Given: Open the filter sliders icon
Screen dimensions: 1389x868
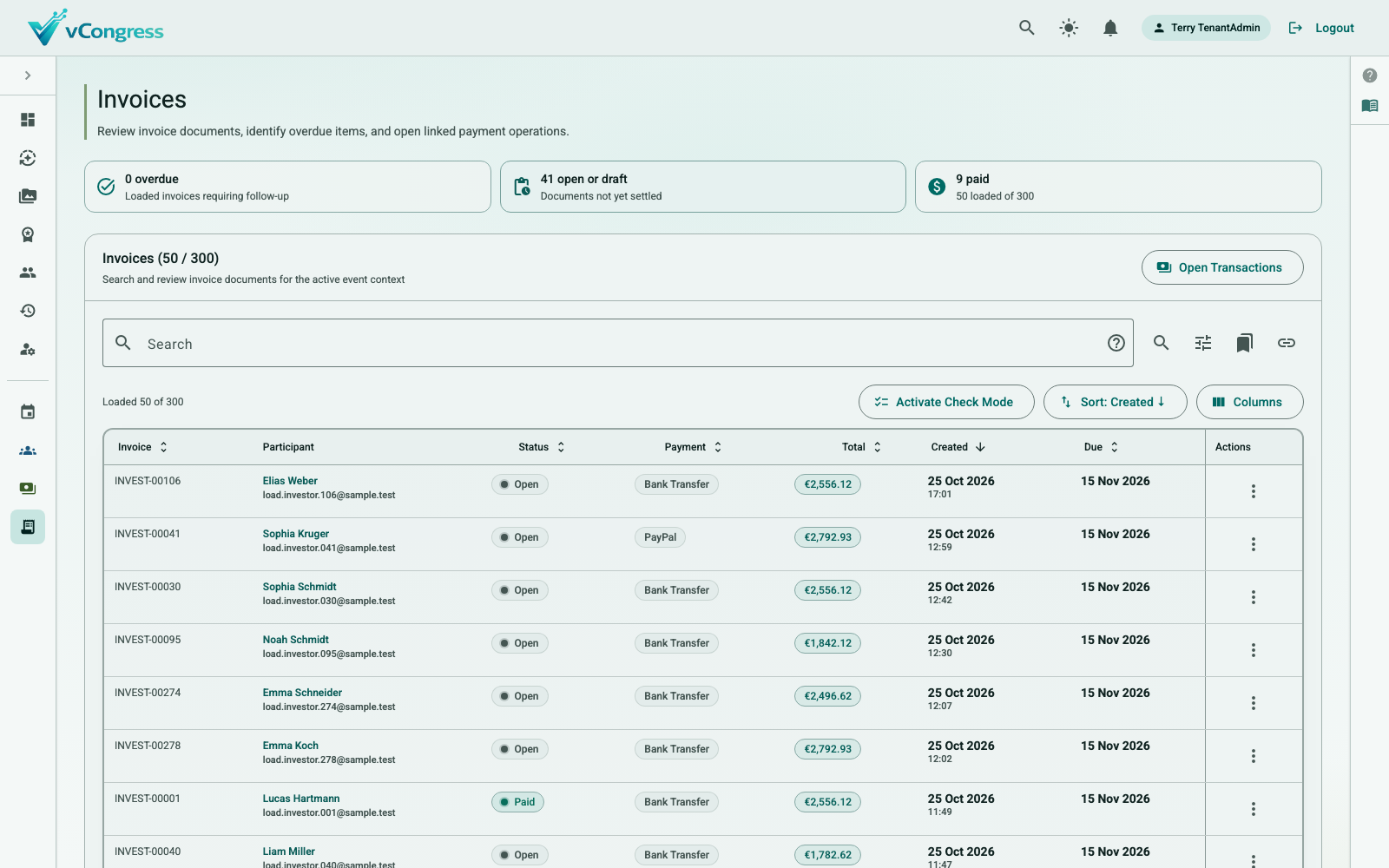Looking at the screenshot, I should pyautogui.click(x=1203, y=343).
